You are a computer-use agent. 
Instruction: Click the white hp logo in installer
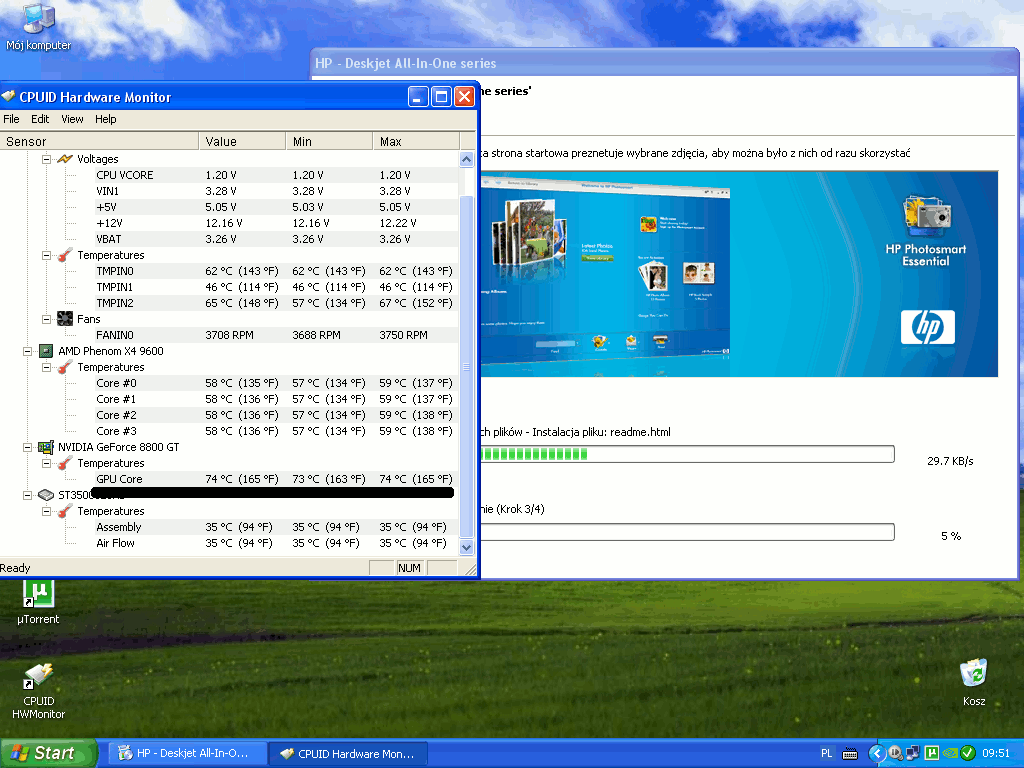tap(927, 327)
